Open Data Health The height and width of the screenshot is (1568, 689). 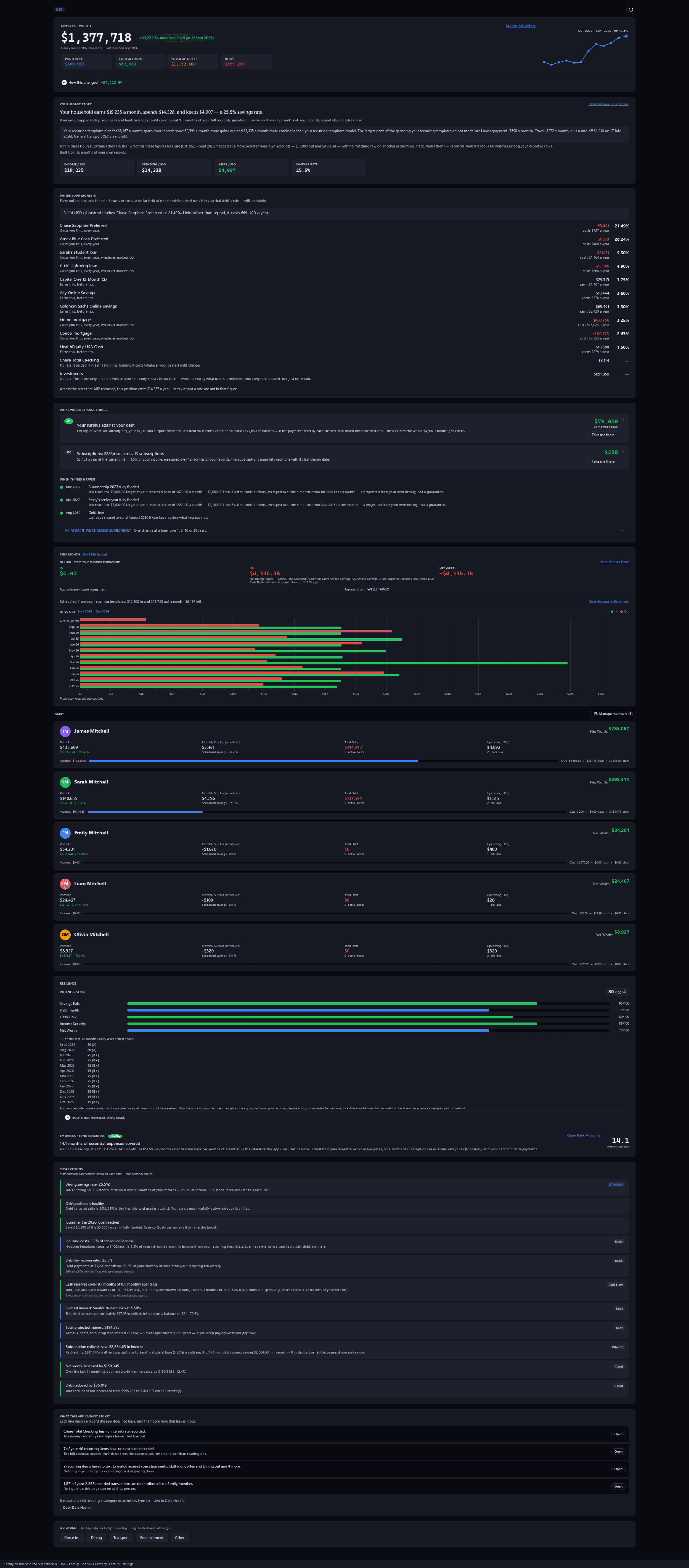point(77,1508)
